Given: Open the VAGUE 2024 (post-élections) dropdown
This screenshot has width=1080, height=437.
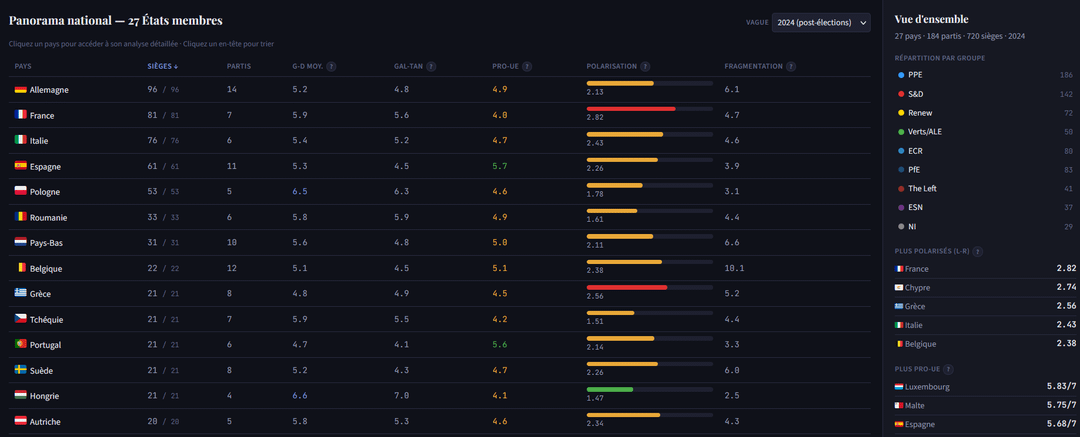Looking at the screenshot, I should 820,23.
